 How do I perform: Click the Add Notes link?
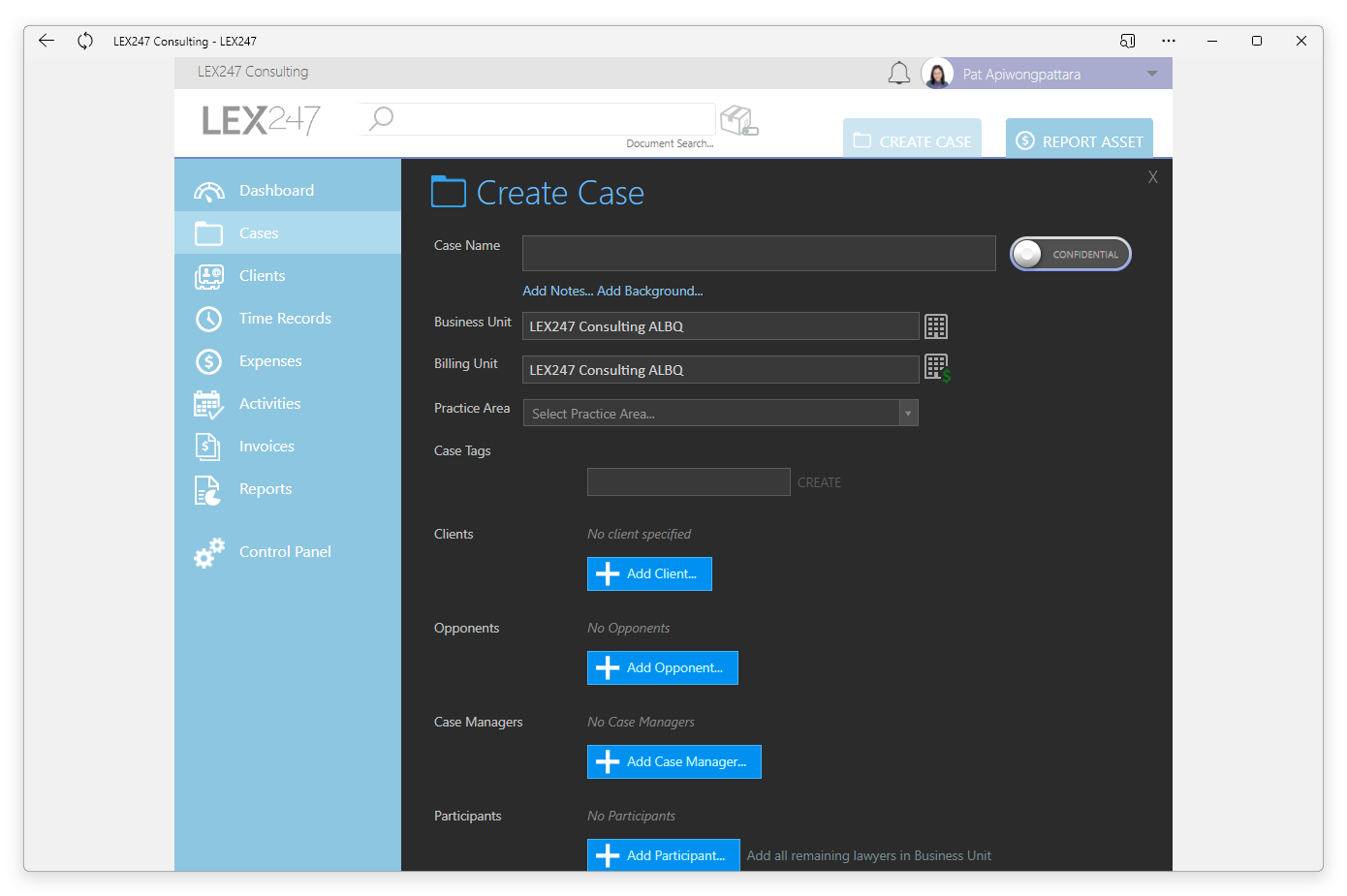[557, 291]
